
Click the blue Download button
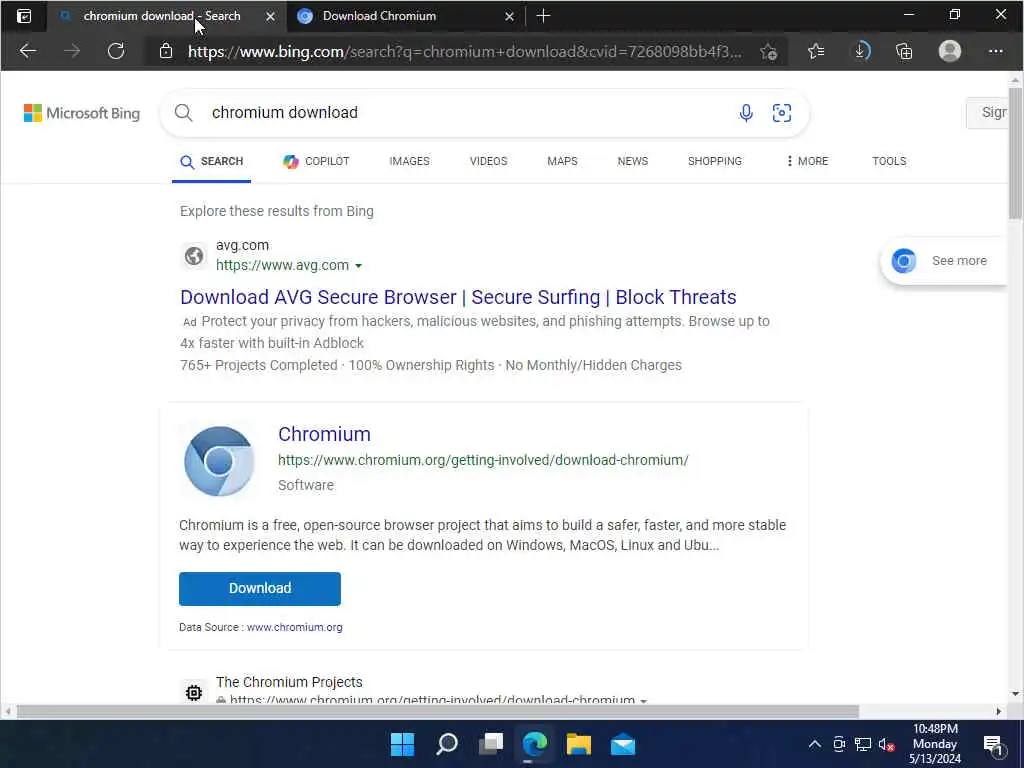click(260, 588)
